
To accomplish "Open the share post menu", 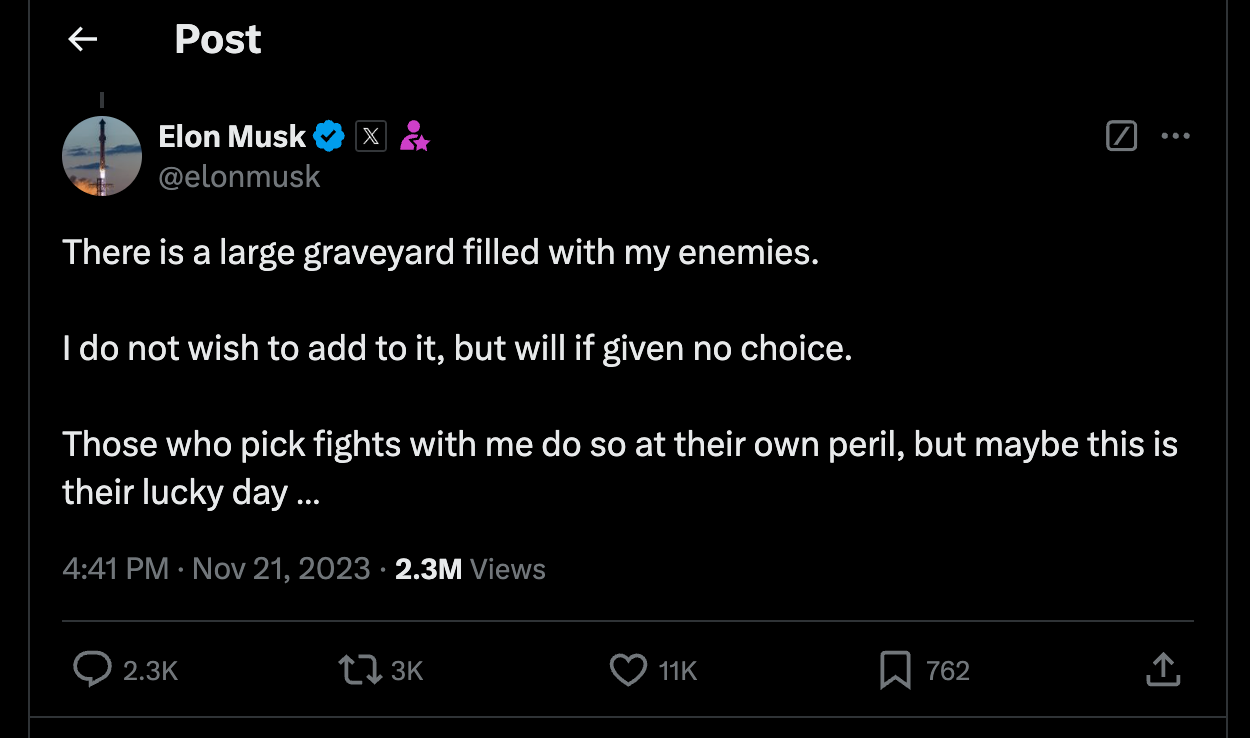I will pyautogui.click(x=1162, y=670).
